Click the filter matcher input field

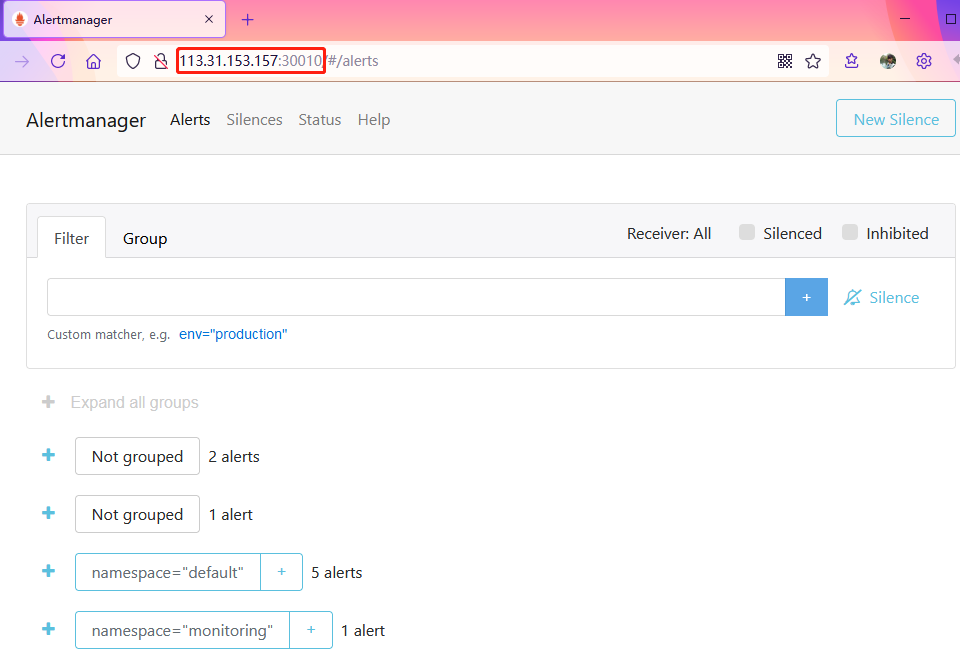point(415,297)
